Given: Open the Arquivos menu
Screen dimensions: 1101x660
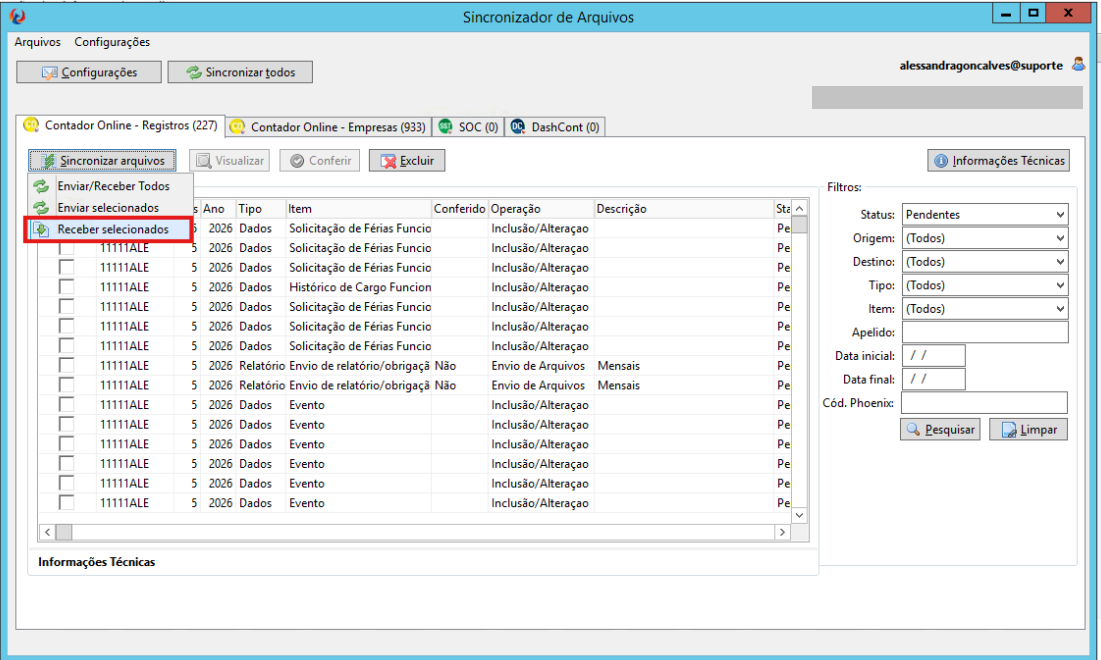Looking at the screenshot, I should click(x=37, y=42).
